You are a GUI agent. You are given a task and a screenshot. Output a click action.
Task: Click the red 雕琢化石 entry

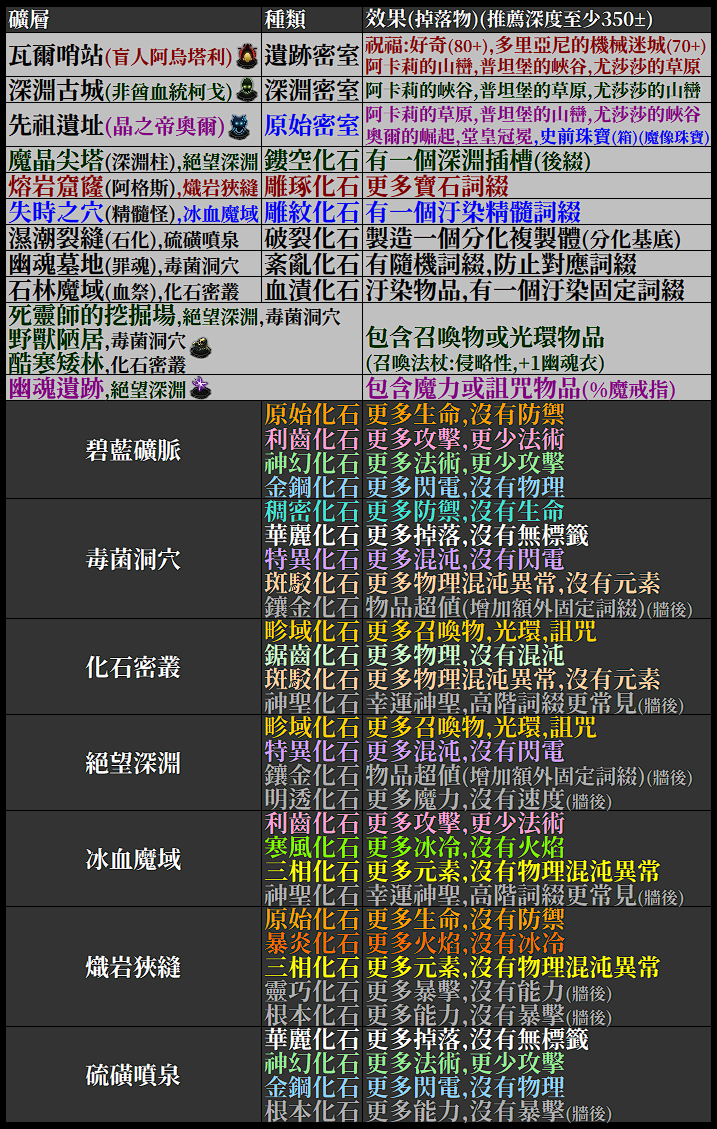[311, 186]
